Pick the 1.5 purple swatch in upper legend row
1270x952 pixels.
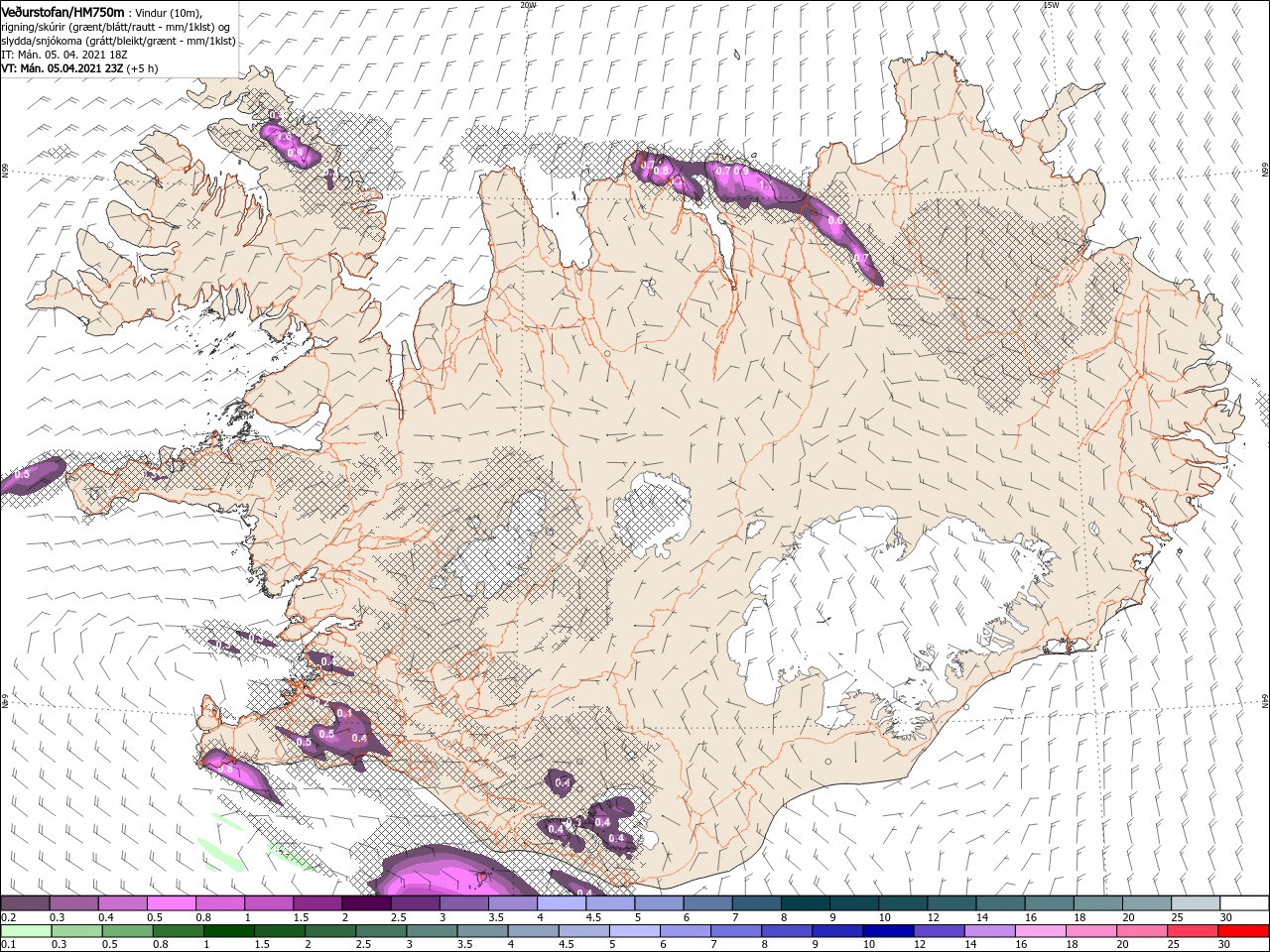pyautogui.click(x=317, y=903)
